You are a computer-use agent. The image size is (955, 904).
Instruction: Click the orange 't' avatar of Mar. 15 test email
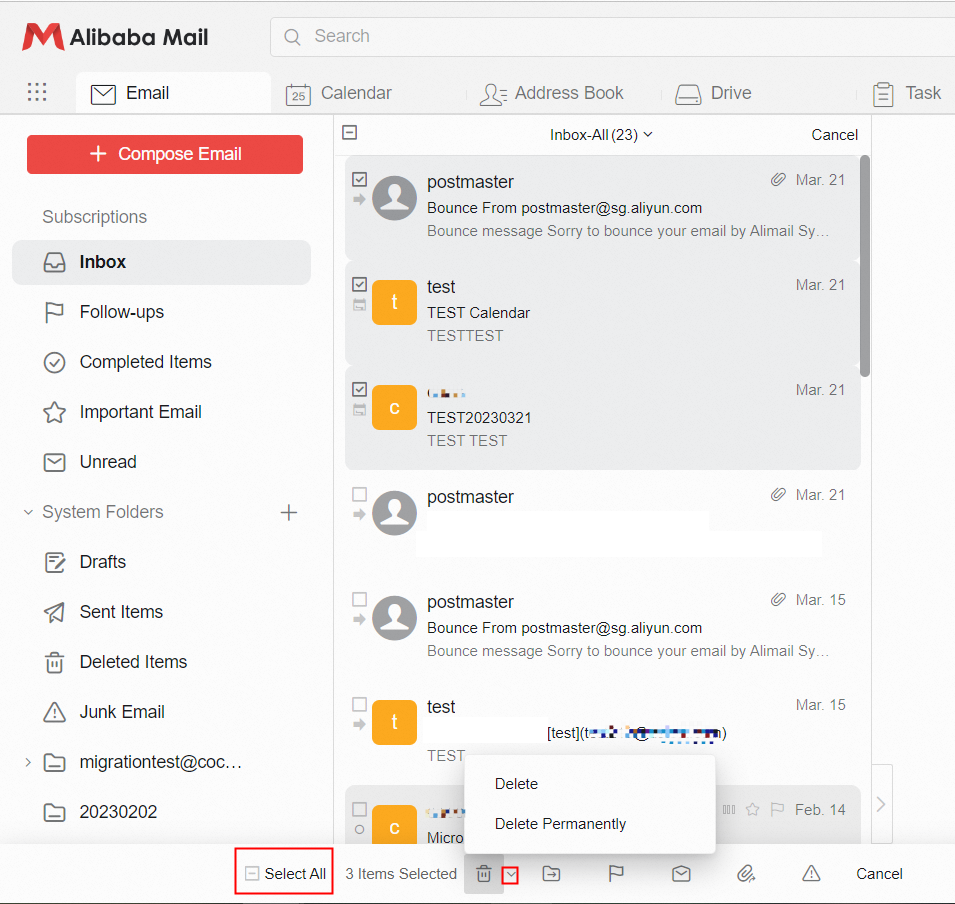click(x=395, y=722)
